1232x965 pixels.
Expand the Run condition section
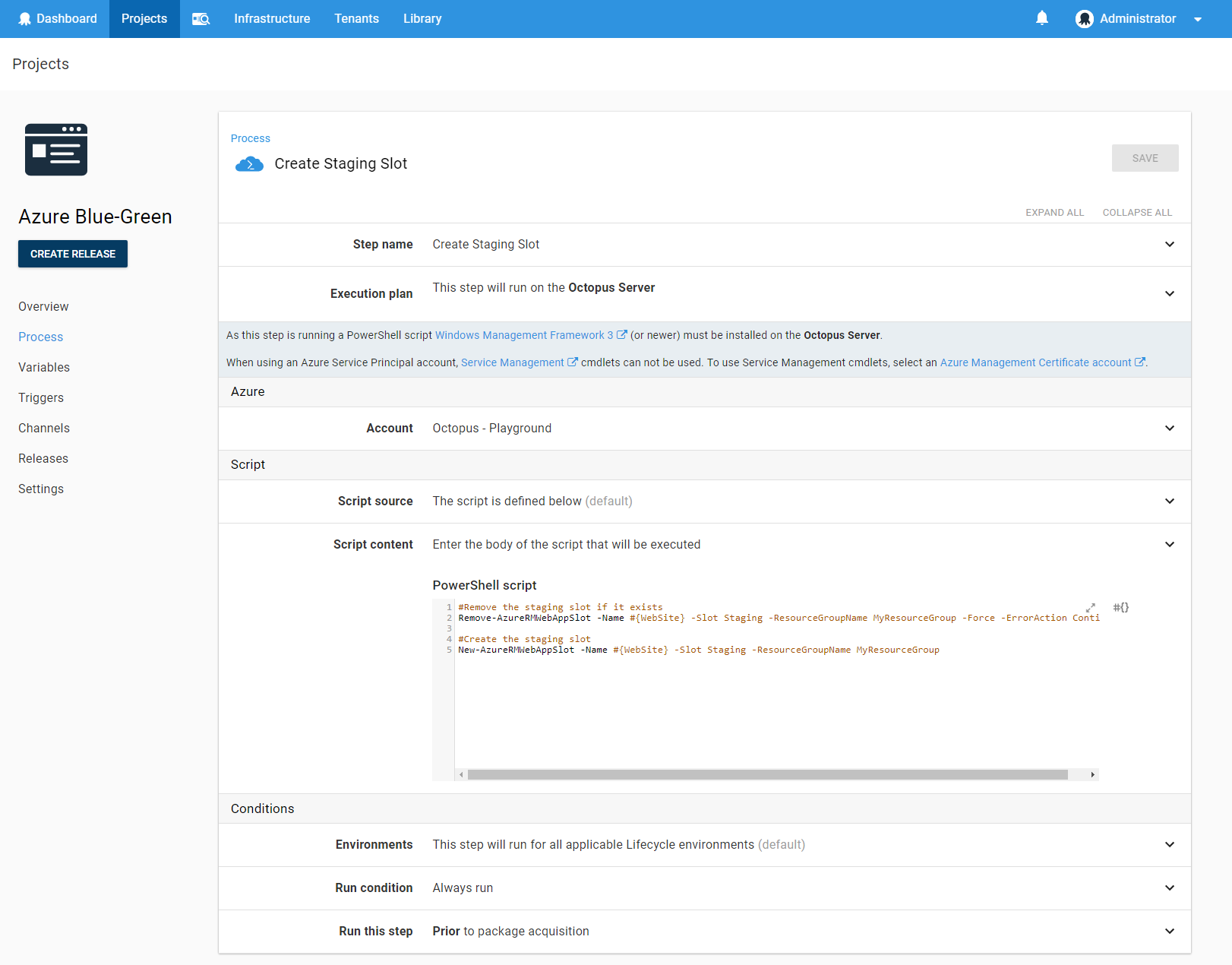[x=1170, y=888]
